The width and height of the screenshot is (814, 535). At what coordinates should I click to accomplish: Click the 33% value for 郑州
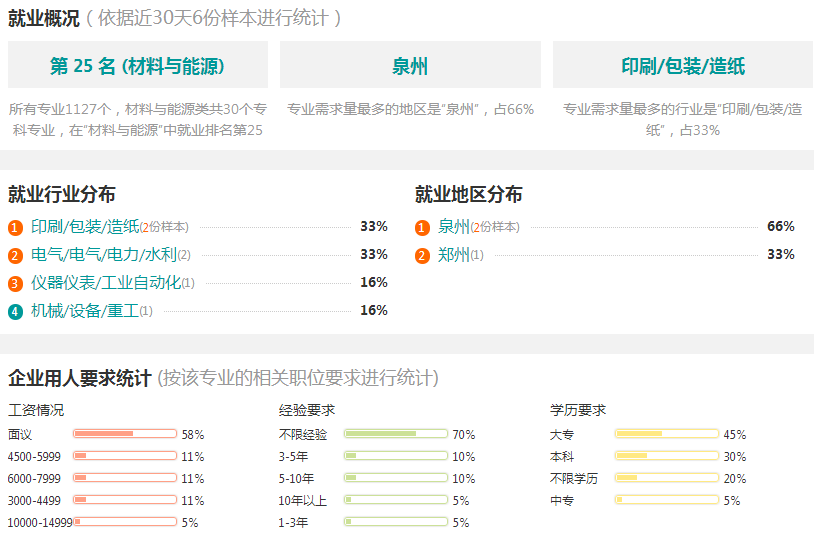pyautogui.click(x=781, y=254)
